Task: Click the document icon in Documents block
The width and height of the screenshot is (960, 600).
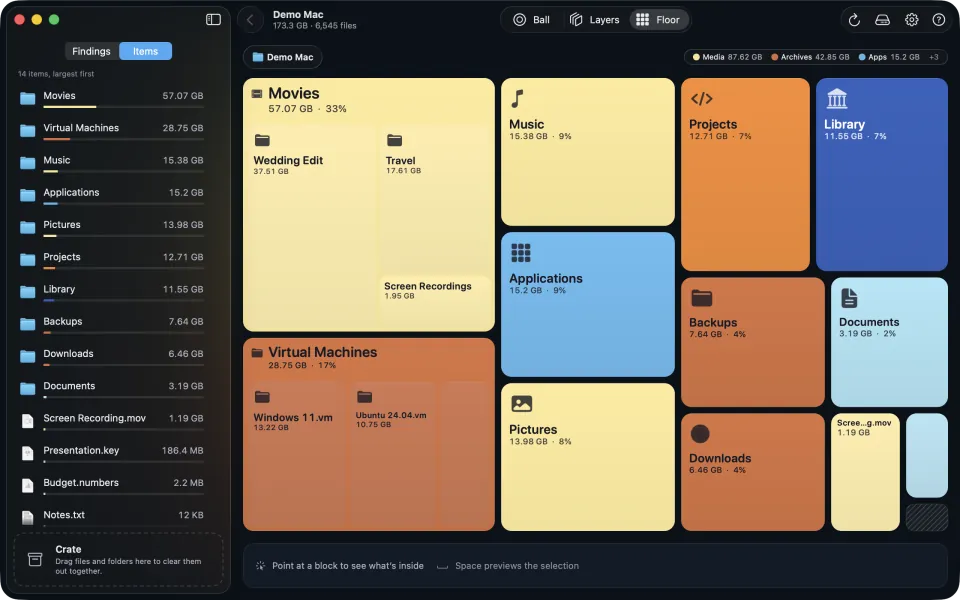Action: (x=849, y=298)
